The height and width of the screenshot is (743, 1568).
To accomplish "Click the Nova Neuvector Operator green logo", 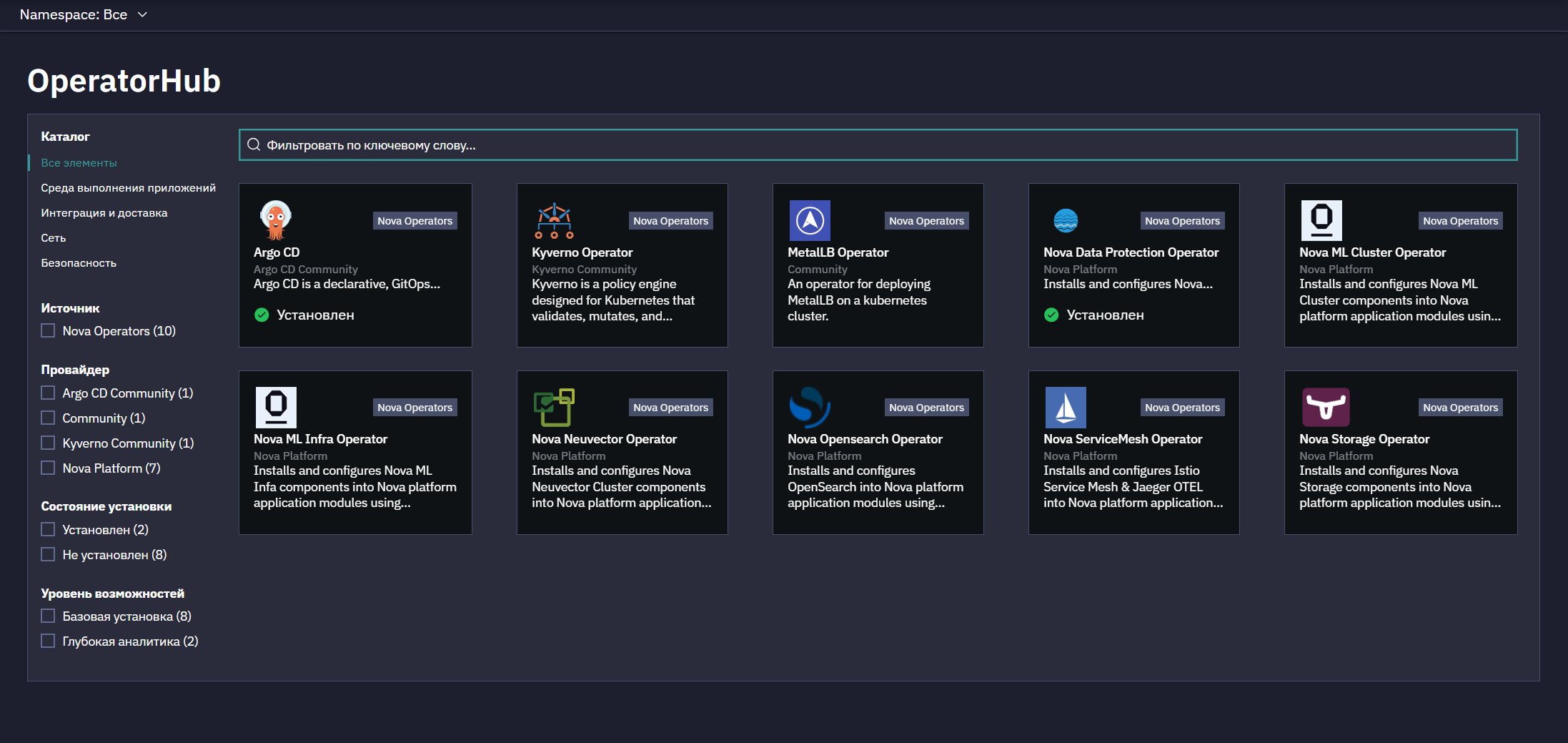I will point(554,407).
